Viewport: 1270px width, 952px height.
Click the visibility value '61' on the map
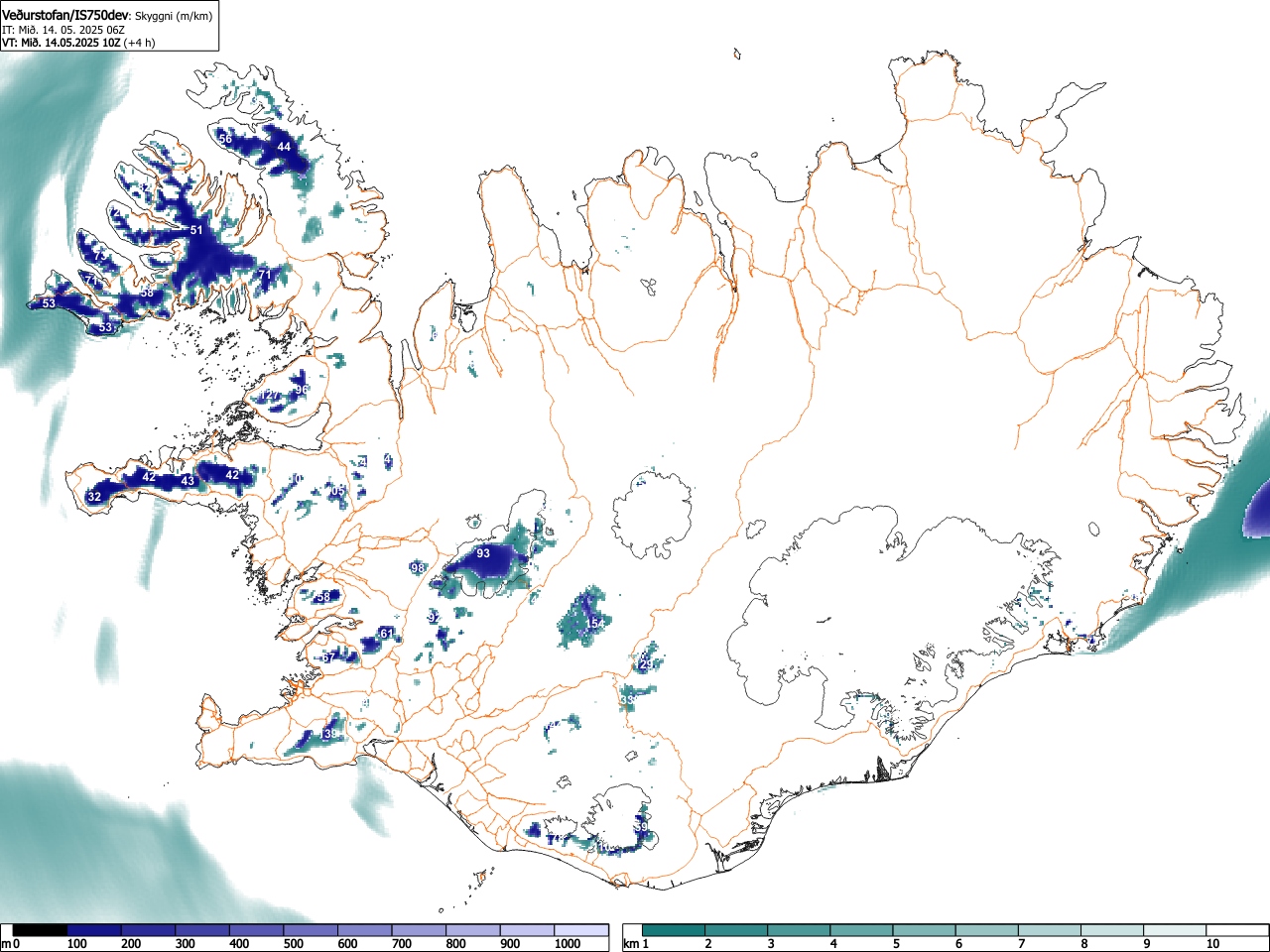point(387,634)
